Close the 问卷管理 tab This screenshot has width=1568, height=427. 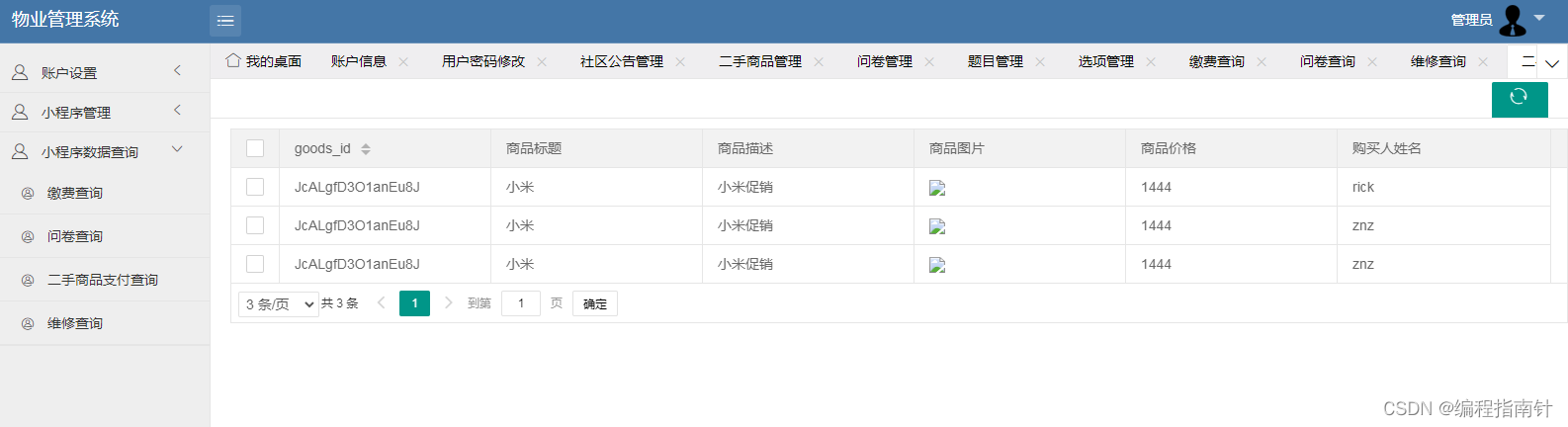pos(929,61)
